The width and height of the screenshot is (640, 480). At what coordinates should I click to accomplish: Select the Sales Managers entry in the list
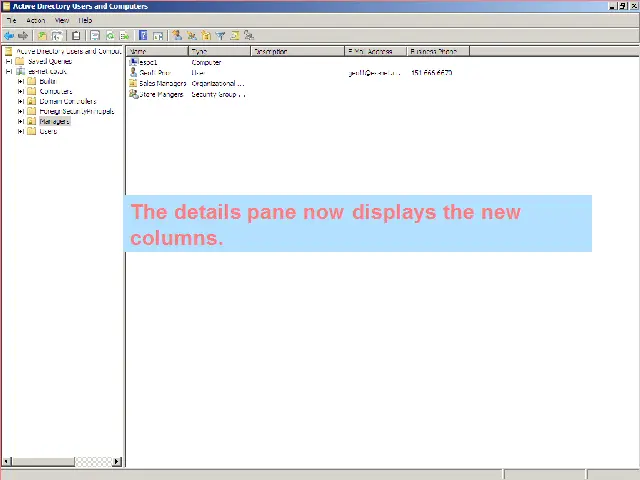[x=162, y=83]
